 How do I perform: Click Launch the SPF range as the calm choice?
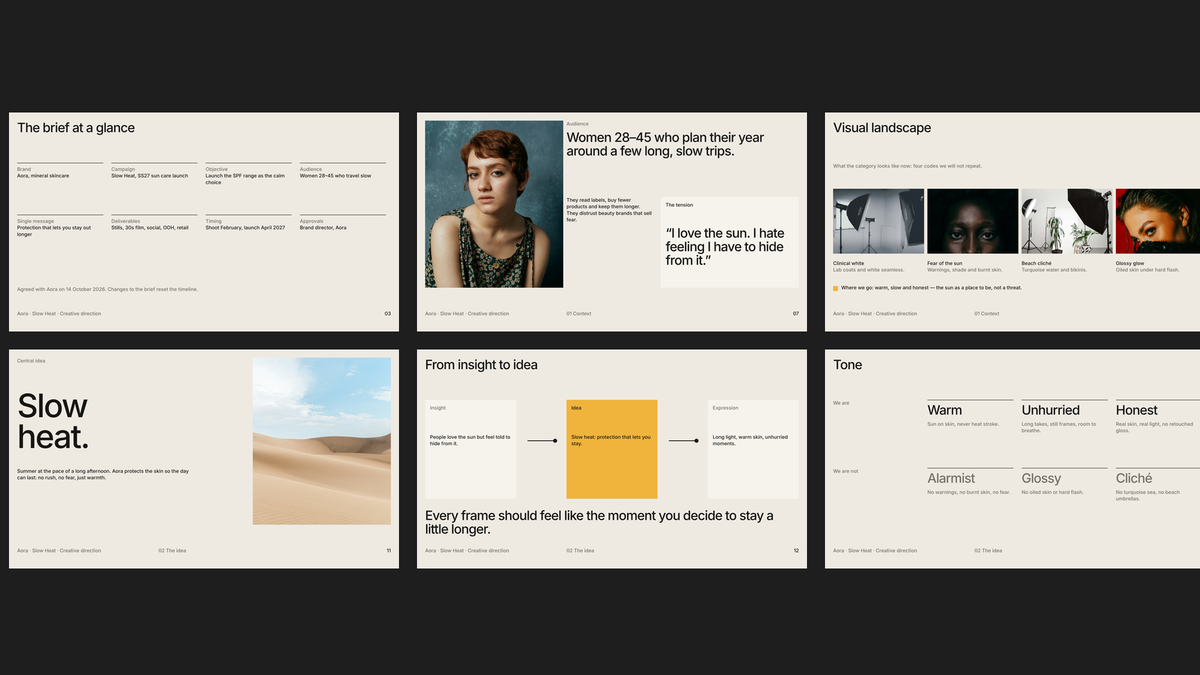click(x=246, y=179)
